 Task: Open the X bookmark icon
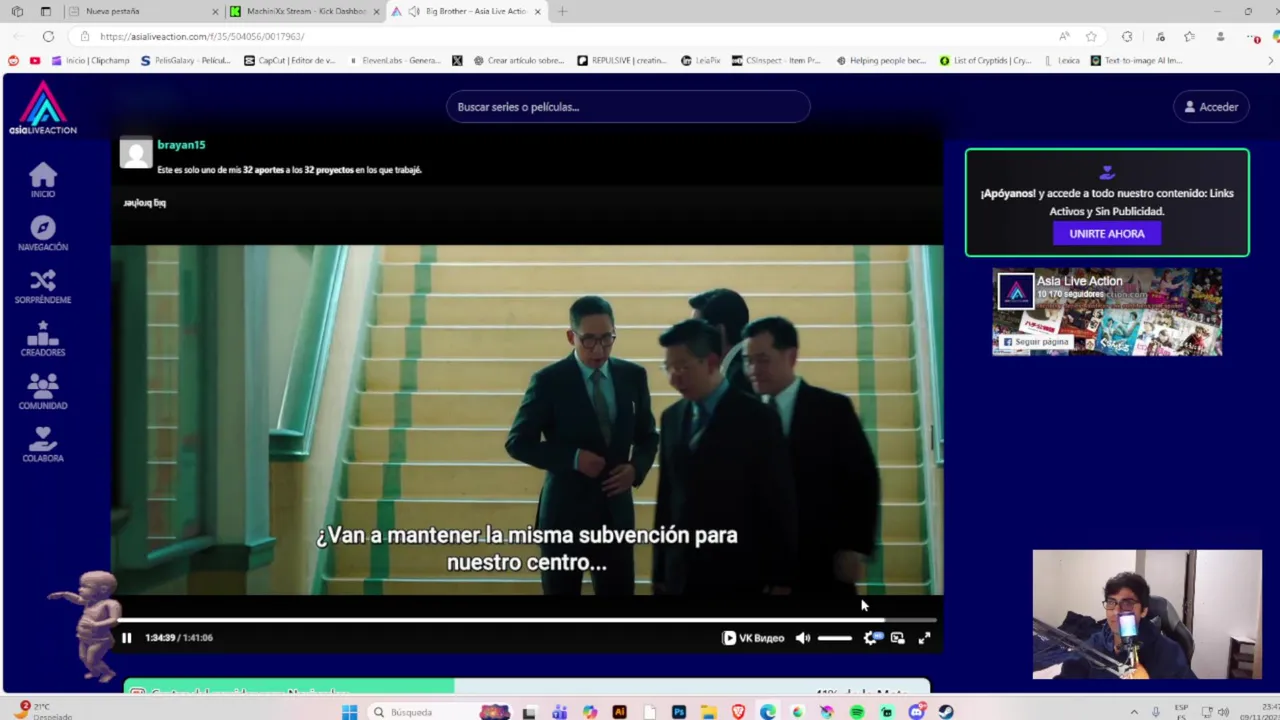coord(457,60)
